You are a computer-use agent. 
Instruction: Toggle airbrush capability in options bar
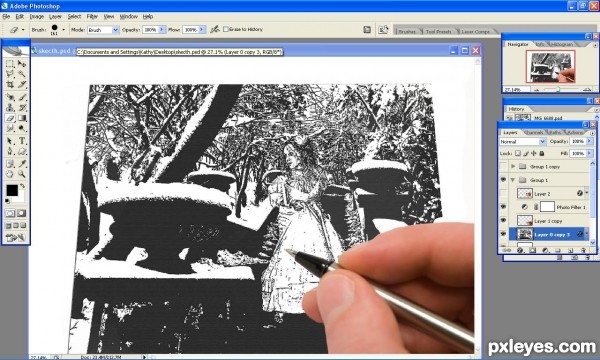pos(215,29)
